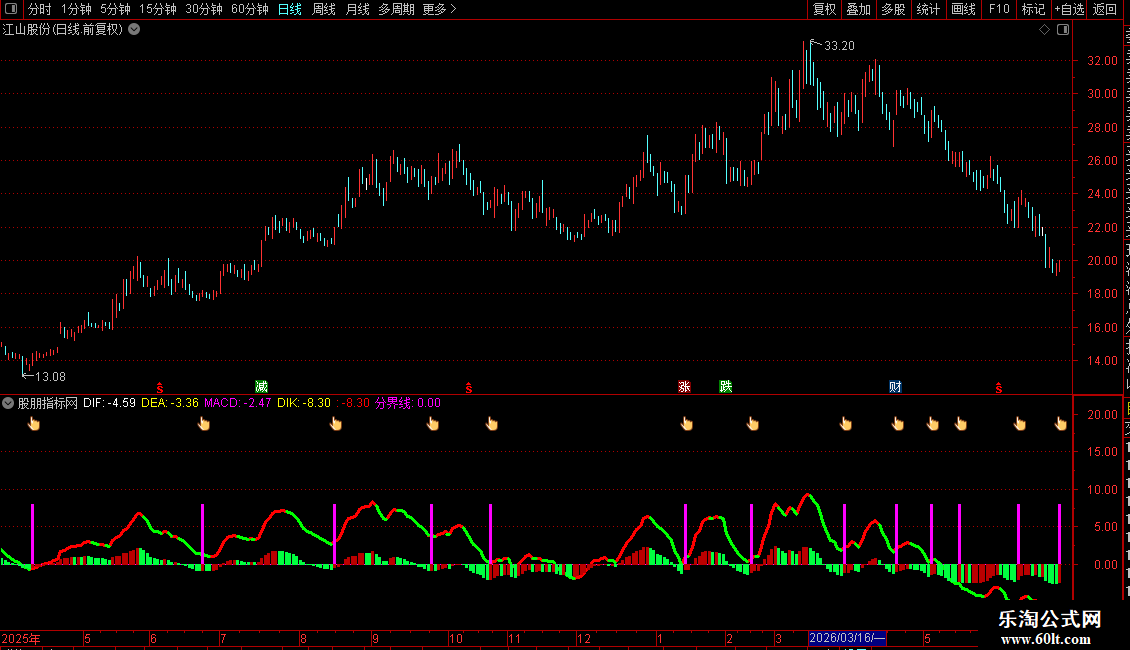Click the 13.08 low price label
Image resolution: width=1130 pixels, height=650 pixels.
50,377
